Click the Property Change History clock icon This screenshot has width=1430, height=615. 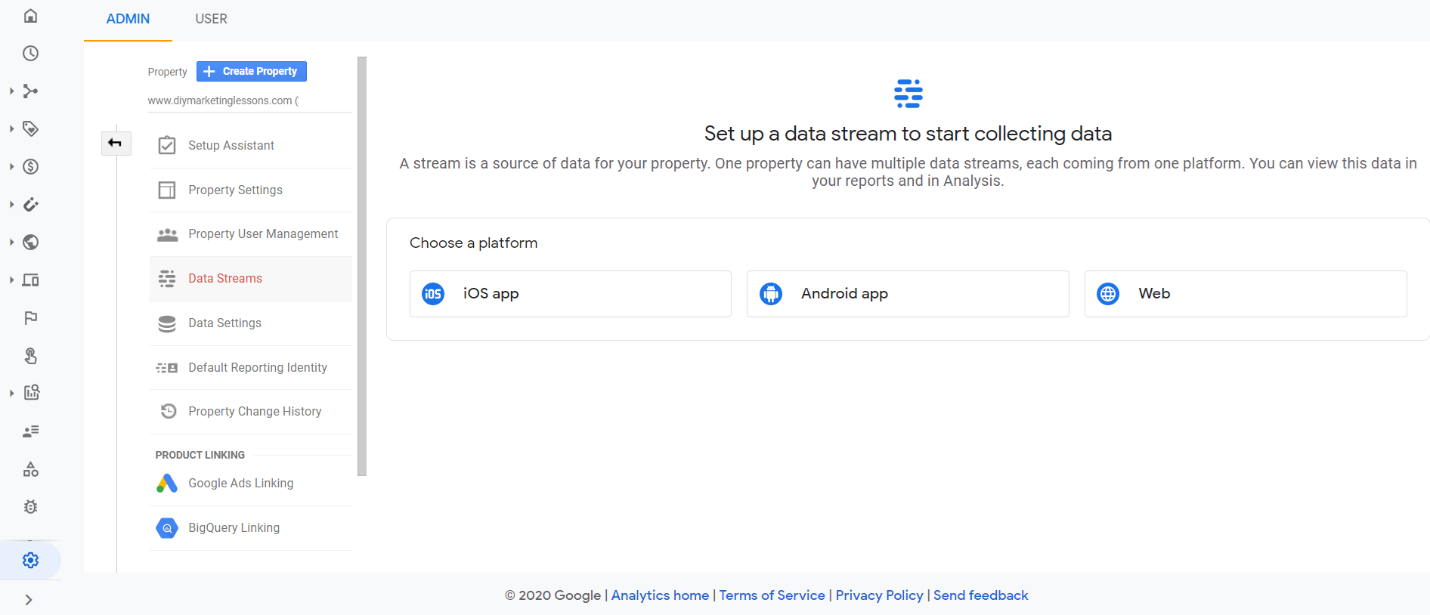pos(167,411)
